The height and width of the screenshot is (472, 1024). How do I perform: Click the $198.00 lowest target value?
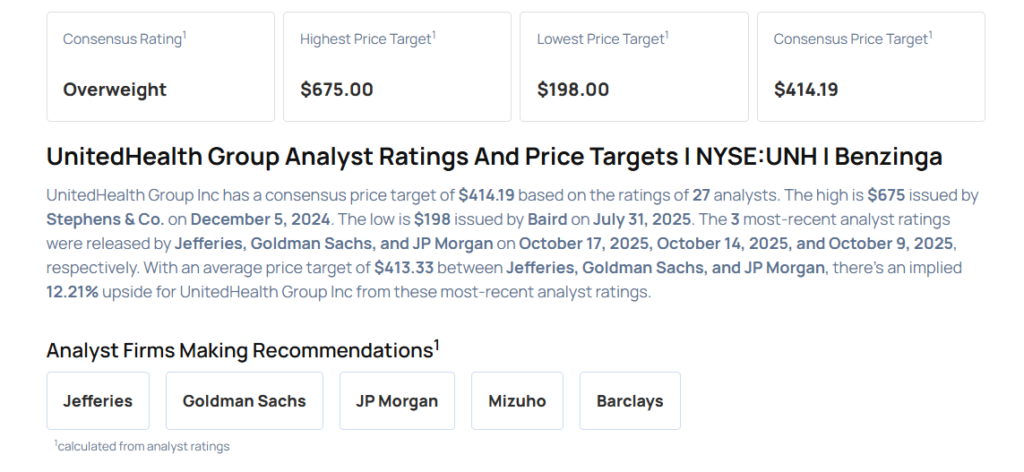pos(573,89)
